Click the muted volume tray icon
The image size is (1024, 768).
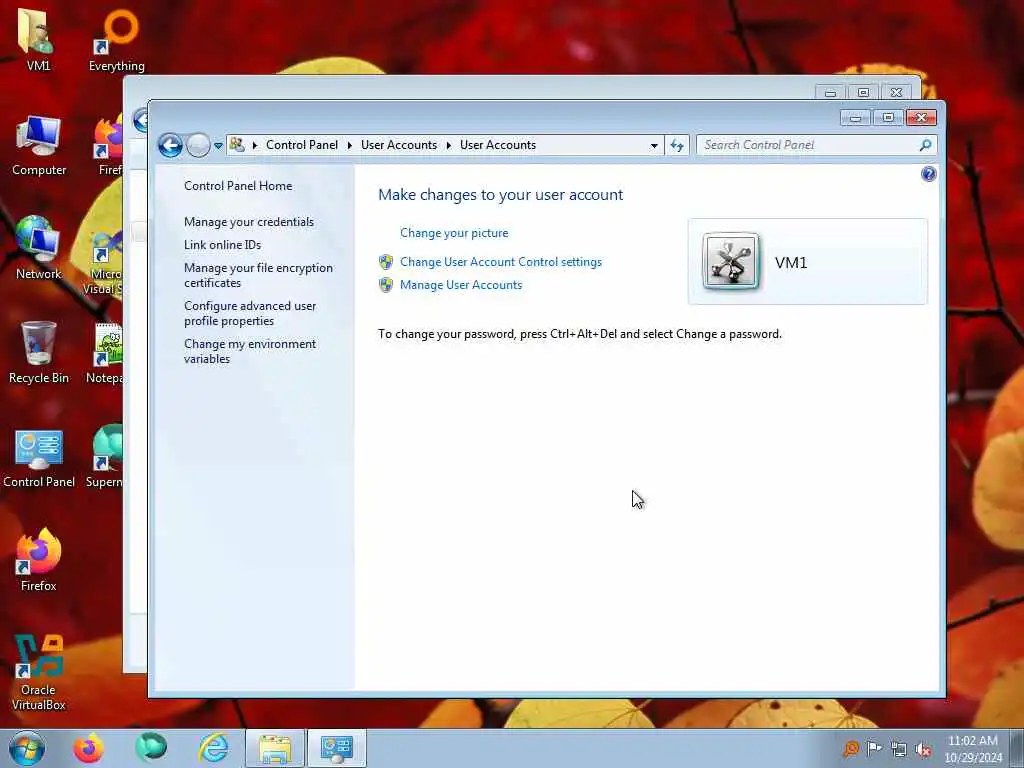[x=923, y=750]
